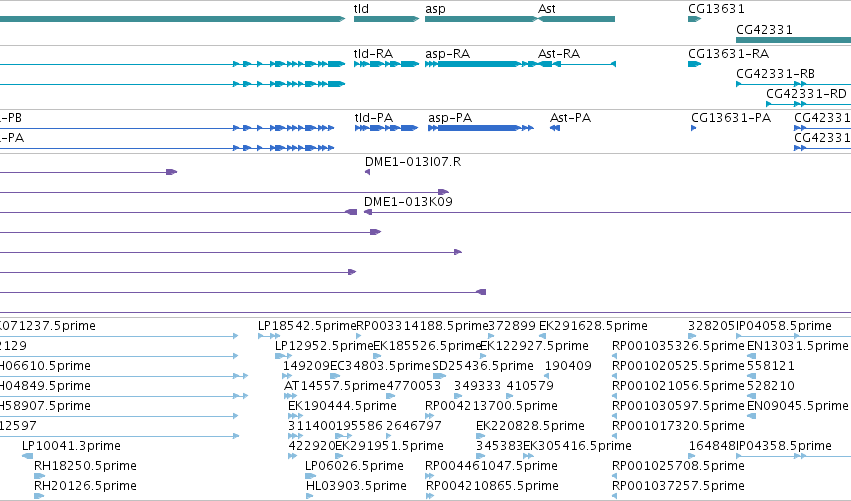Image resolution: width=851 pixels, height=501 pixels.
Task: Click the LP12952.5prime EST label
Action: pos(324,345)
